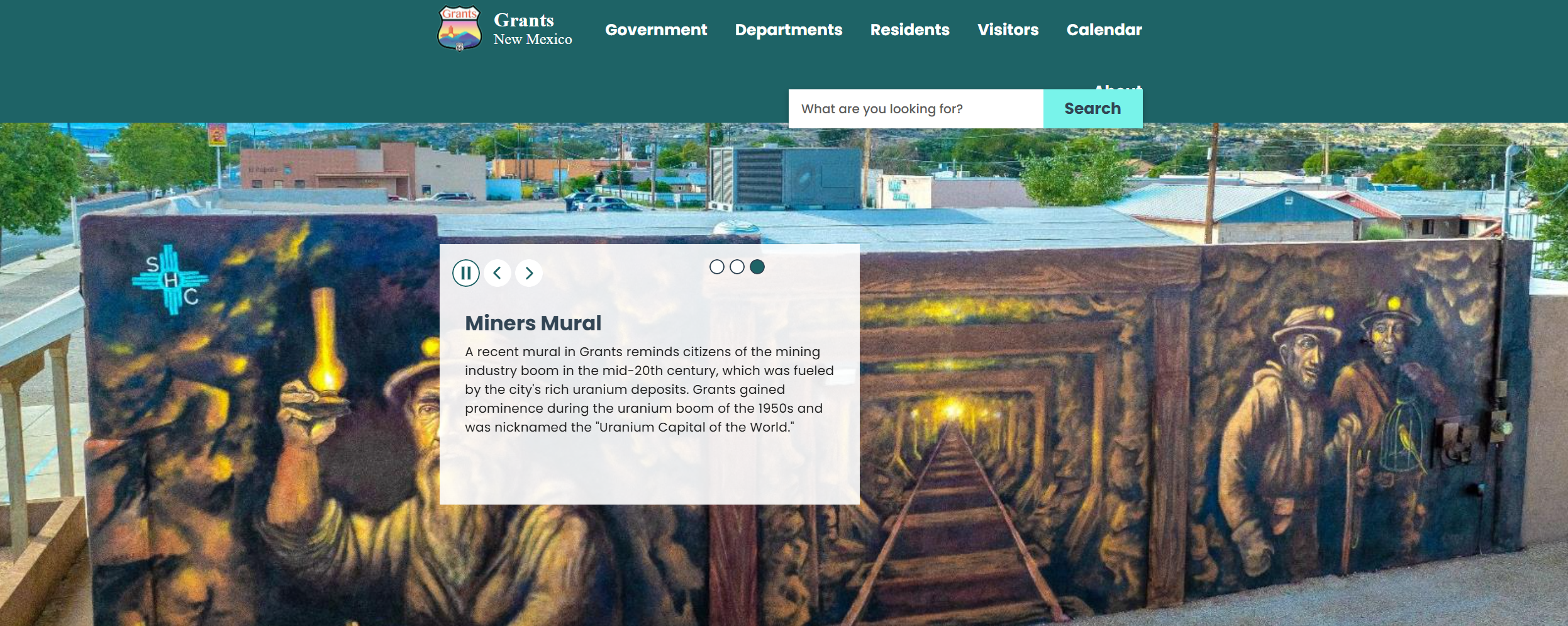Click the mural description paragraph text
The height and width of the screenshot is (626, 1568).
649,389
